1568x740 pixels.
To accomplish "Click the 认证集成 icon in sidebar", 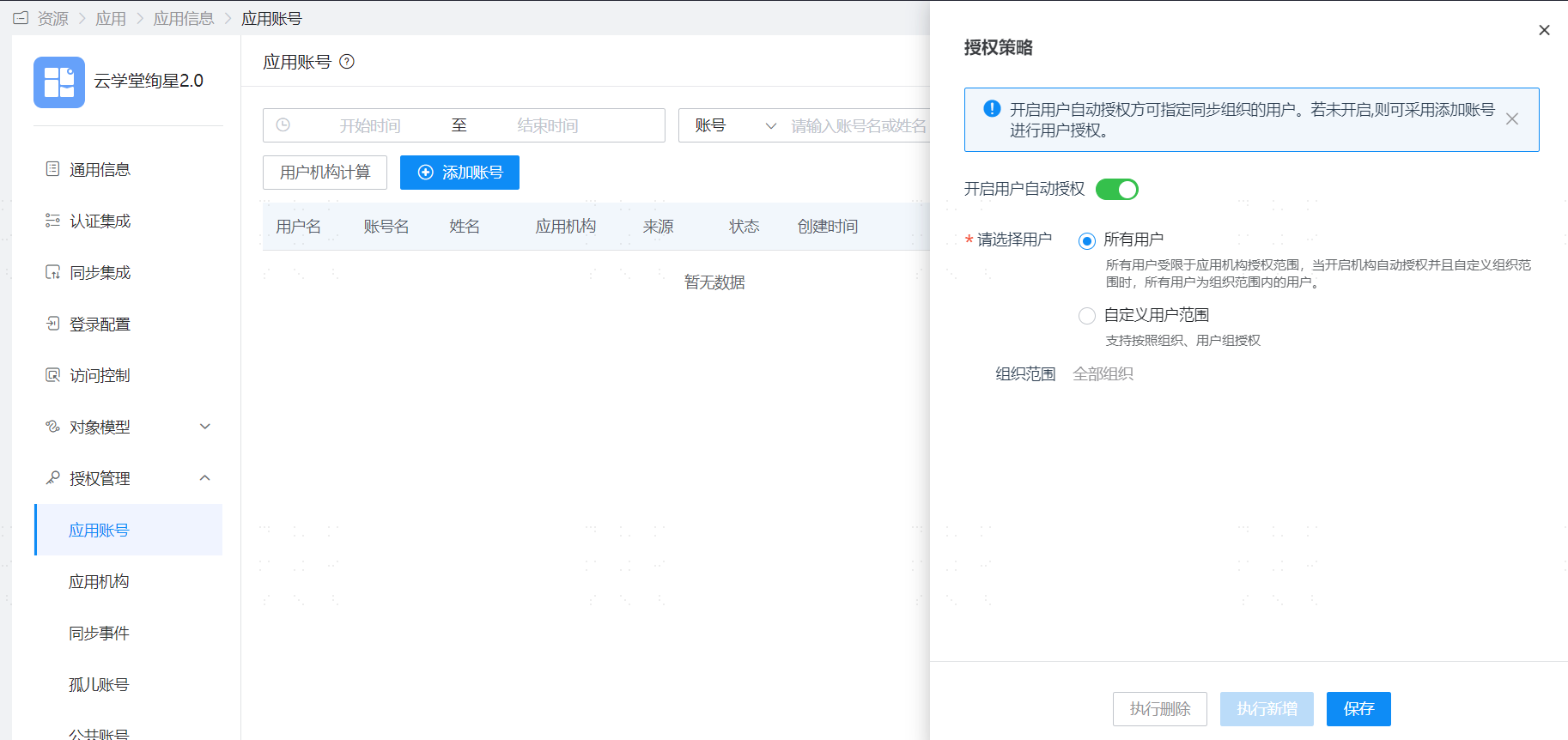I will tap(52, 221).
